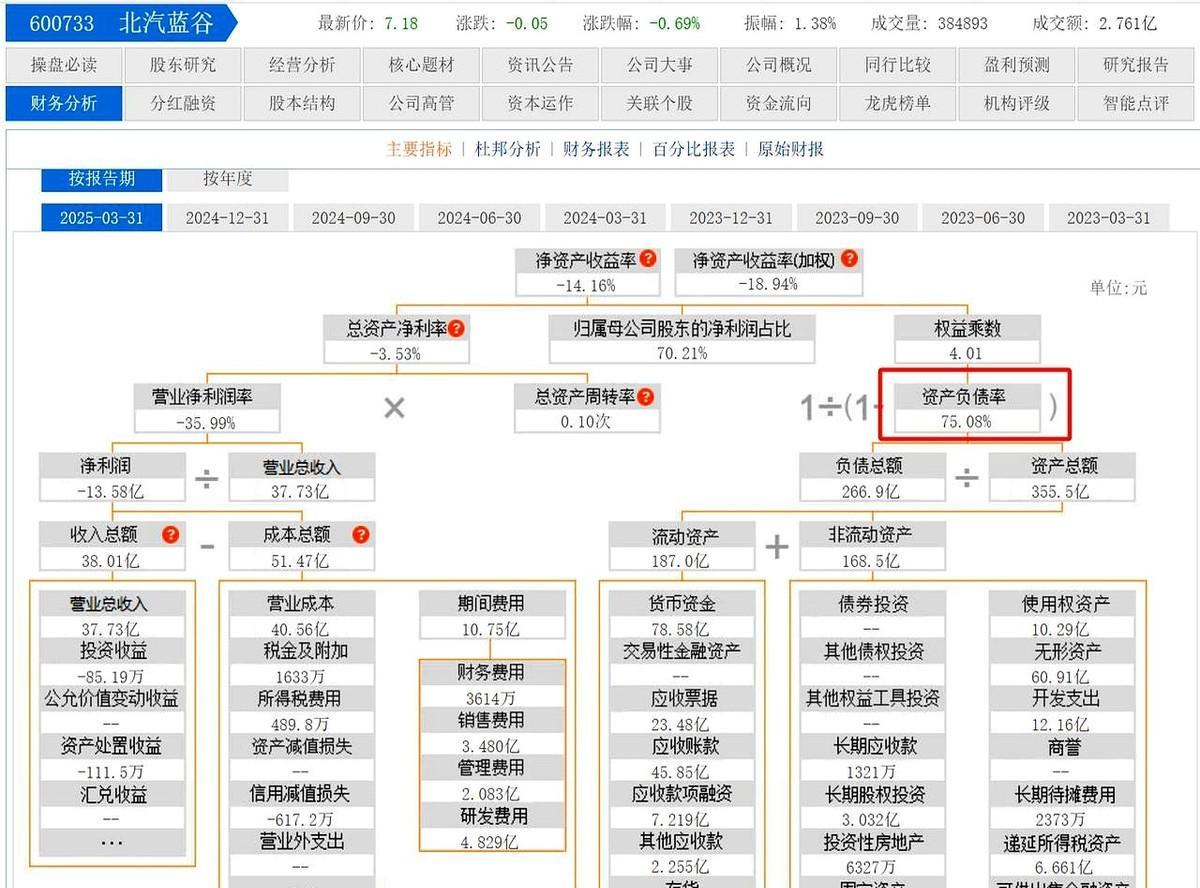The image size is (1200, 888).
Task: Go to the 核心题材 tab
Action: pyautogui.click(x=421, y=65)
